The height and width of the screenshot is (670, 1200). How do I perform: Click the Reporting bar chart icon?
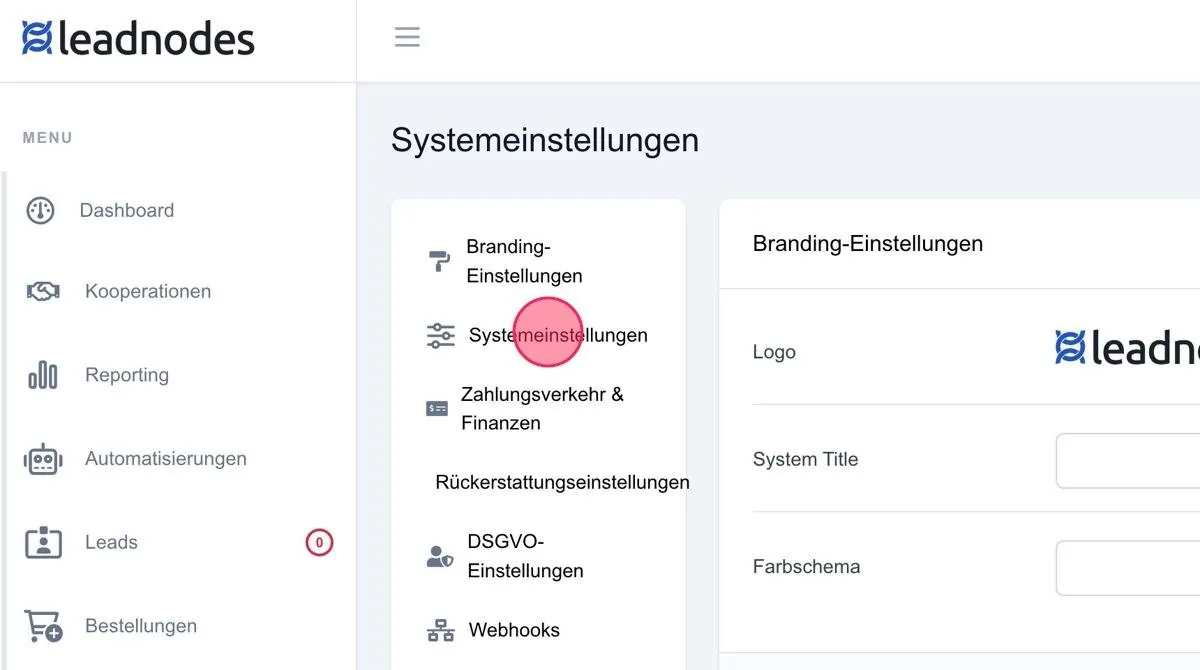click(x=42, y=376)
